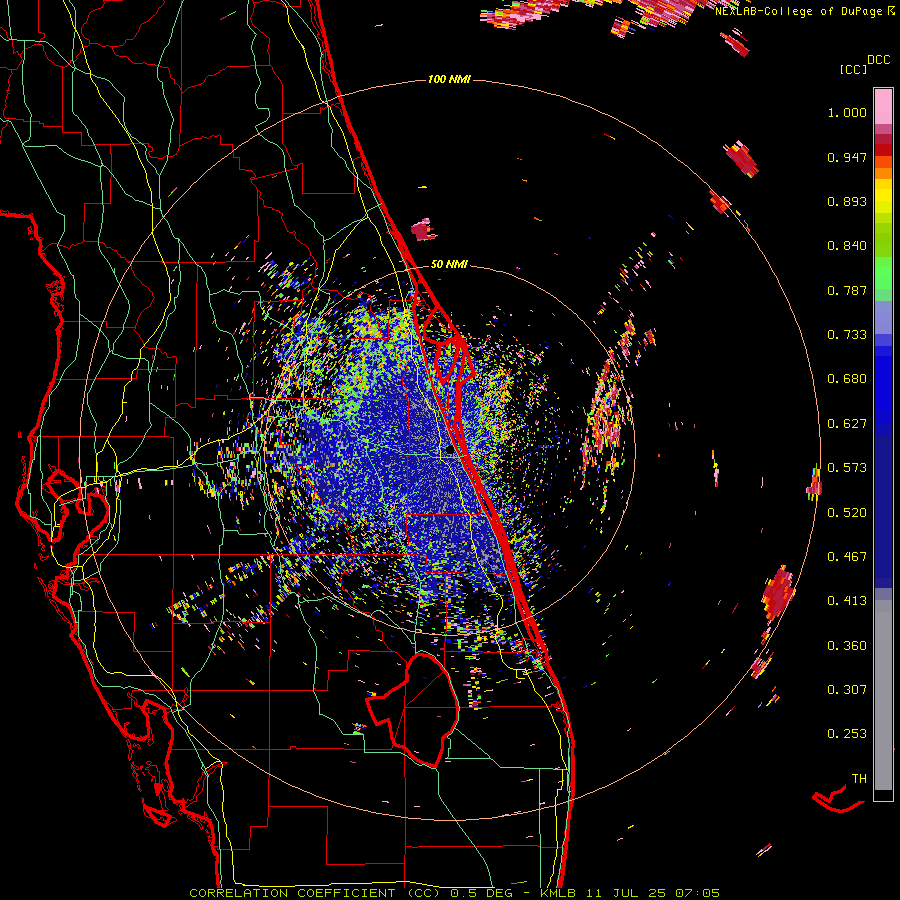The height and width of the screenshot is (900, 900).
Task: Click the NEXLAB-College of DuPage watermark text
Action: [798, 11]
